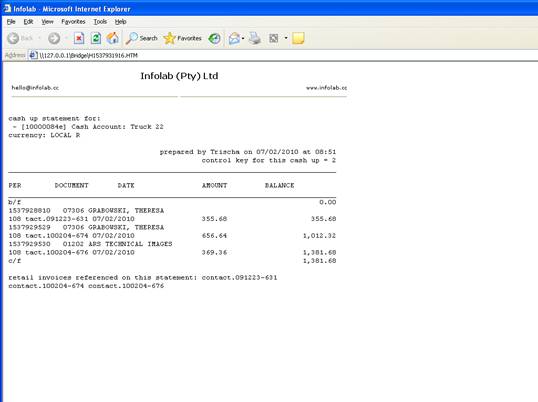Open the Help menu
Screen dimensions: 538x402
point(120,22)
